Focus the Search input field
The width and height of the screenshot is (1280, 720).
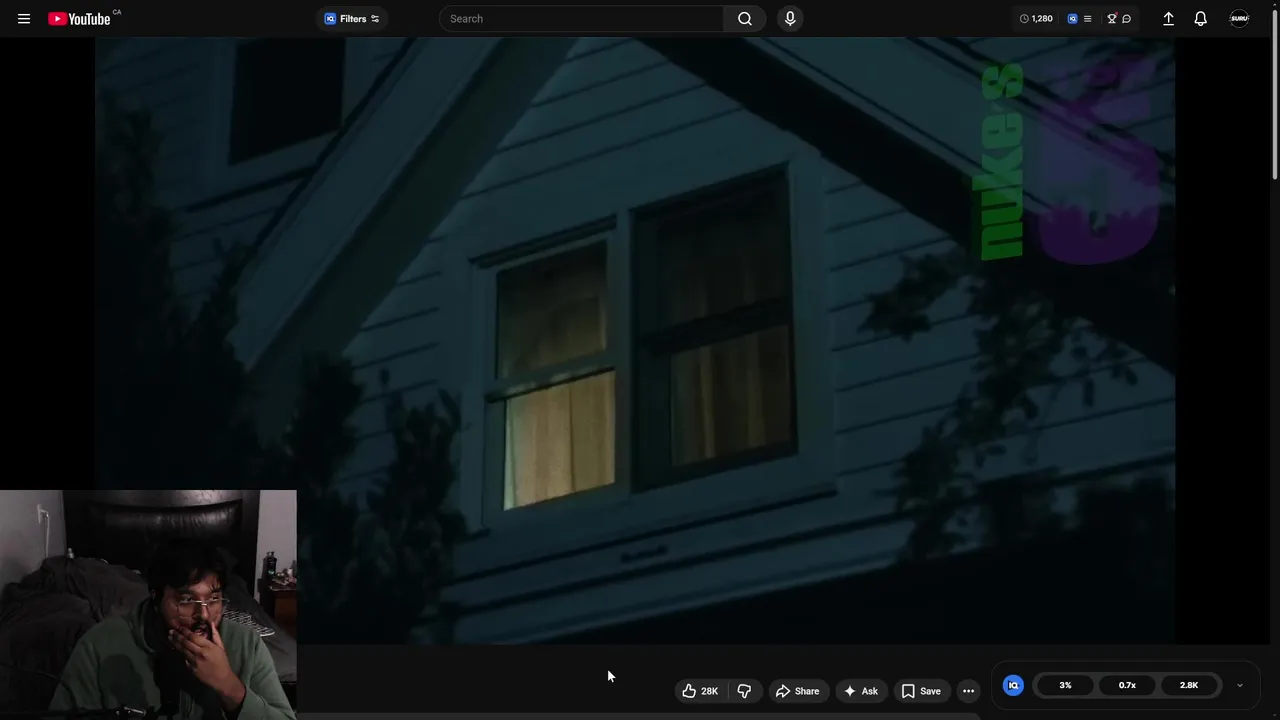582,19
